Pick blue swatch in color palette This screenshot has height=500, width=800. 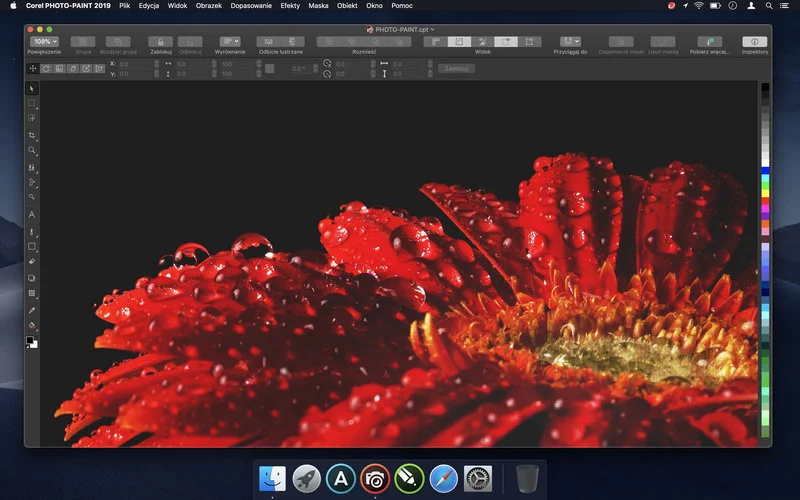765,171
